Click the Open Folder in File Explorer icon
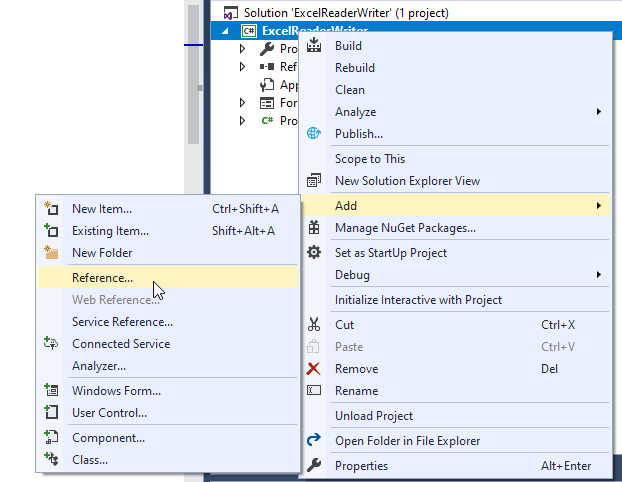Screen dimensions: 622x482 click(x=314, y=440)
